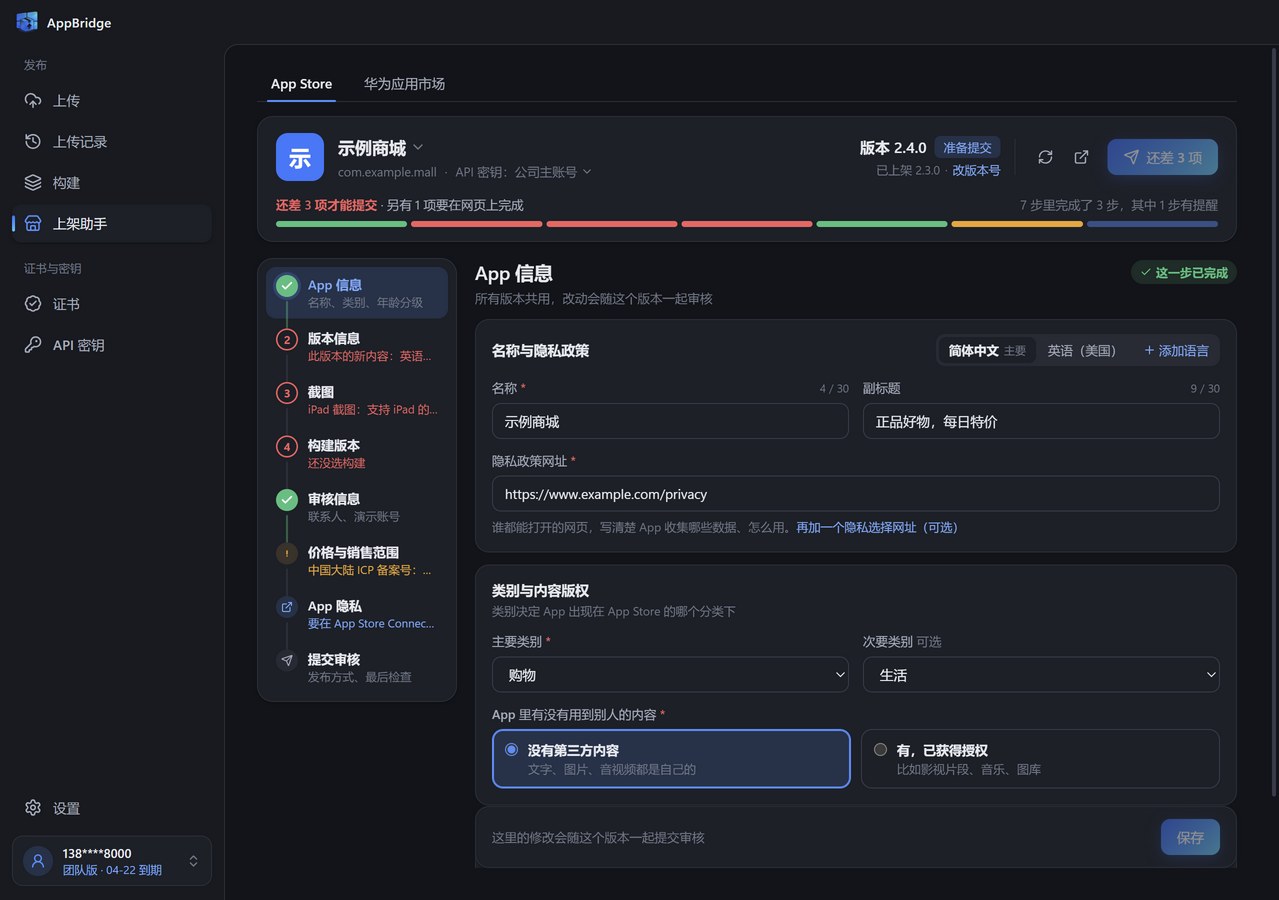The width and height of the screenshot is (1279, 900).
Task: Open the 构建版本 step
Action: (x=357, y=453)
